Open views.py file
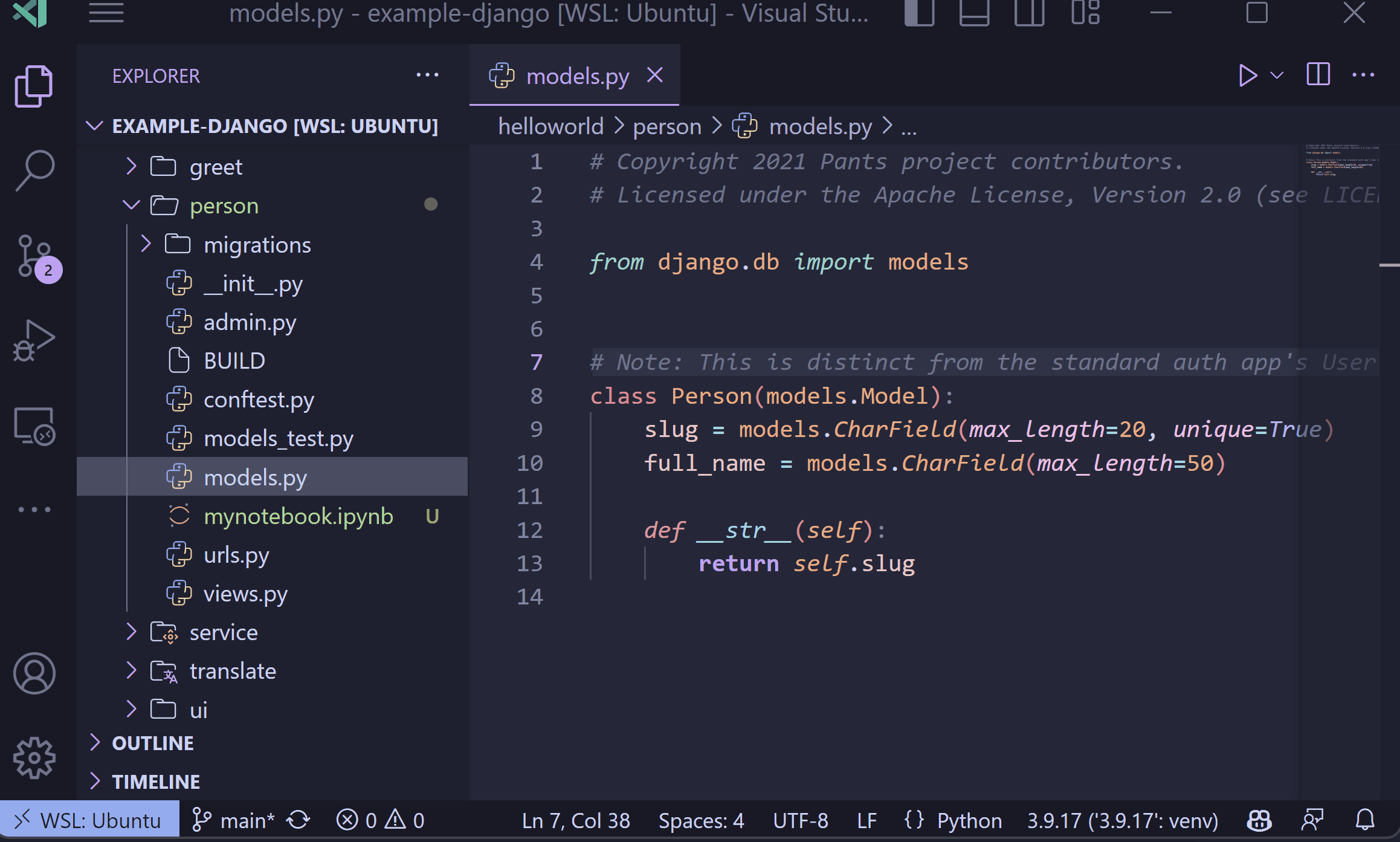 point(272,594)
